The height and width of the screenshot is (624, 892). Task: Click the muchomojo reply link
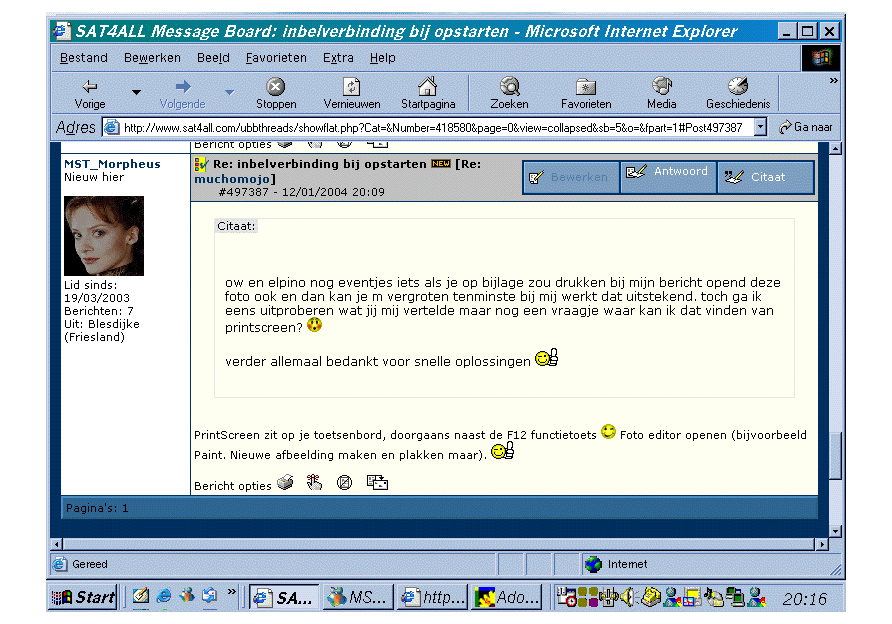(232, 179)
